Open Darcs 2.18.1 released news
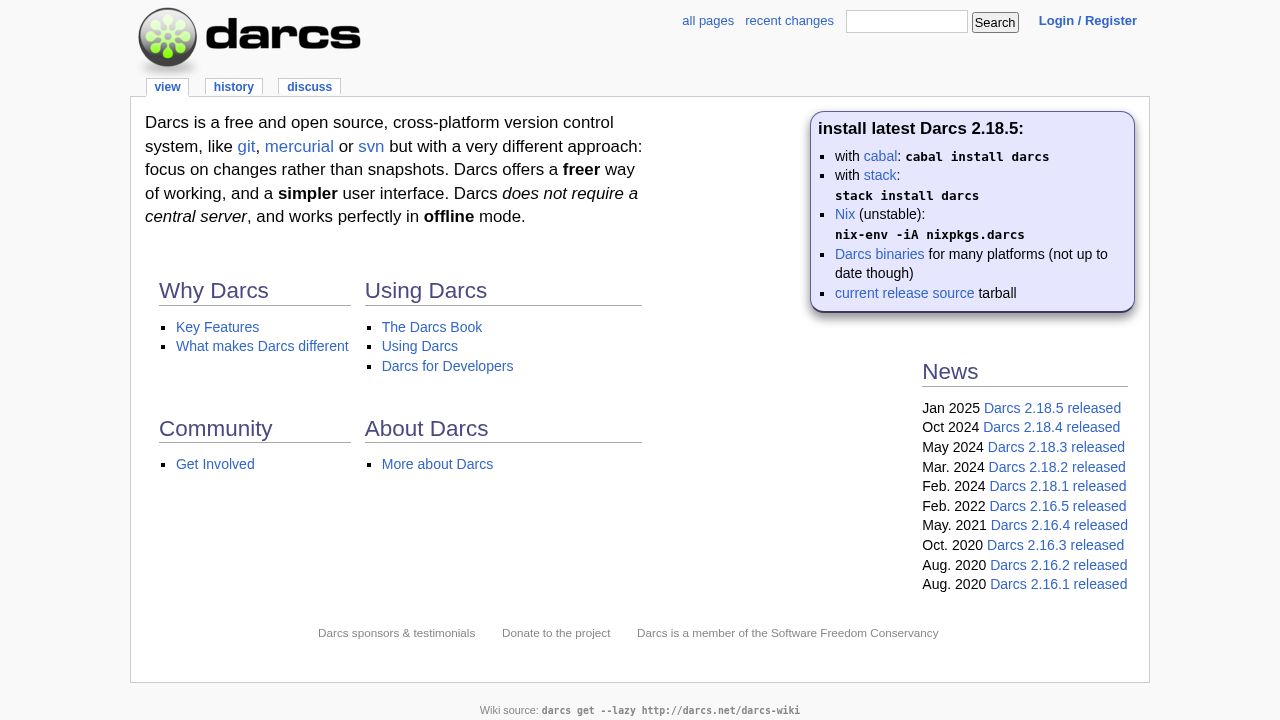This screenshot has height=720, width=1280. click(1058, 486)
